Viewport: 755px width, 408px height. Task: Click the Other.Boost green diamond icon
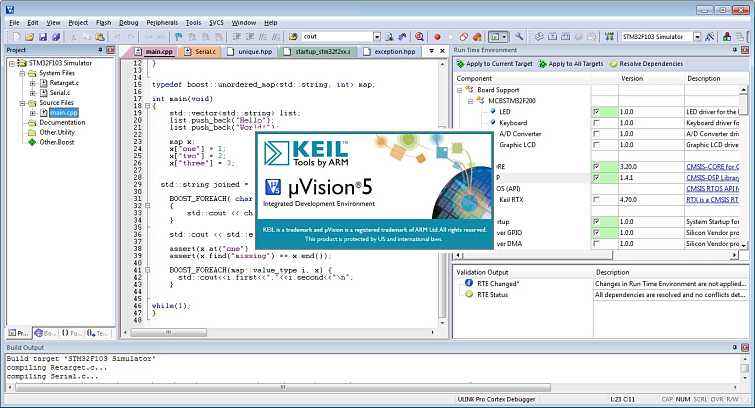(31, 142)
